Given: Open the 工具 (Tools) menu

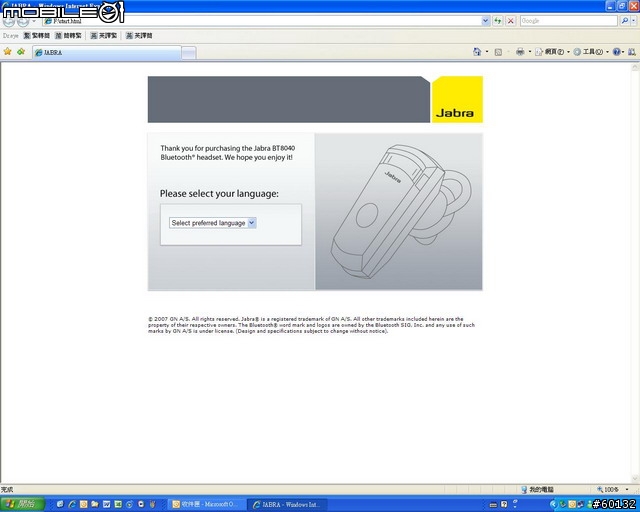Looking at the screenshot, I should (x=590, y=52).
